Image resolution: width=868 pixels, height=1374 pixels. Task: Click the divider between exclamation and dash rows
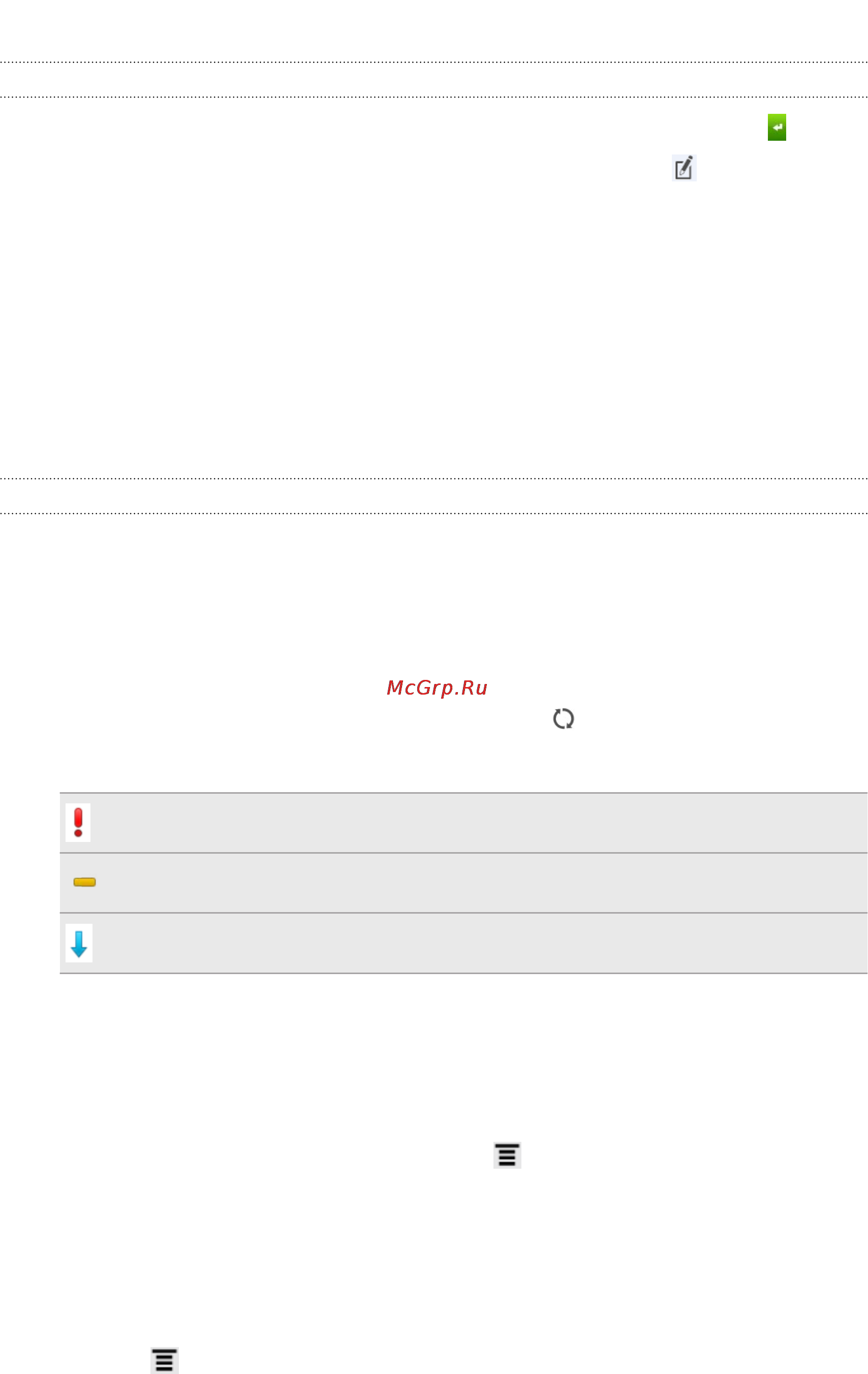tap(463, 853)
